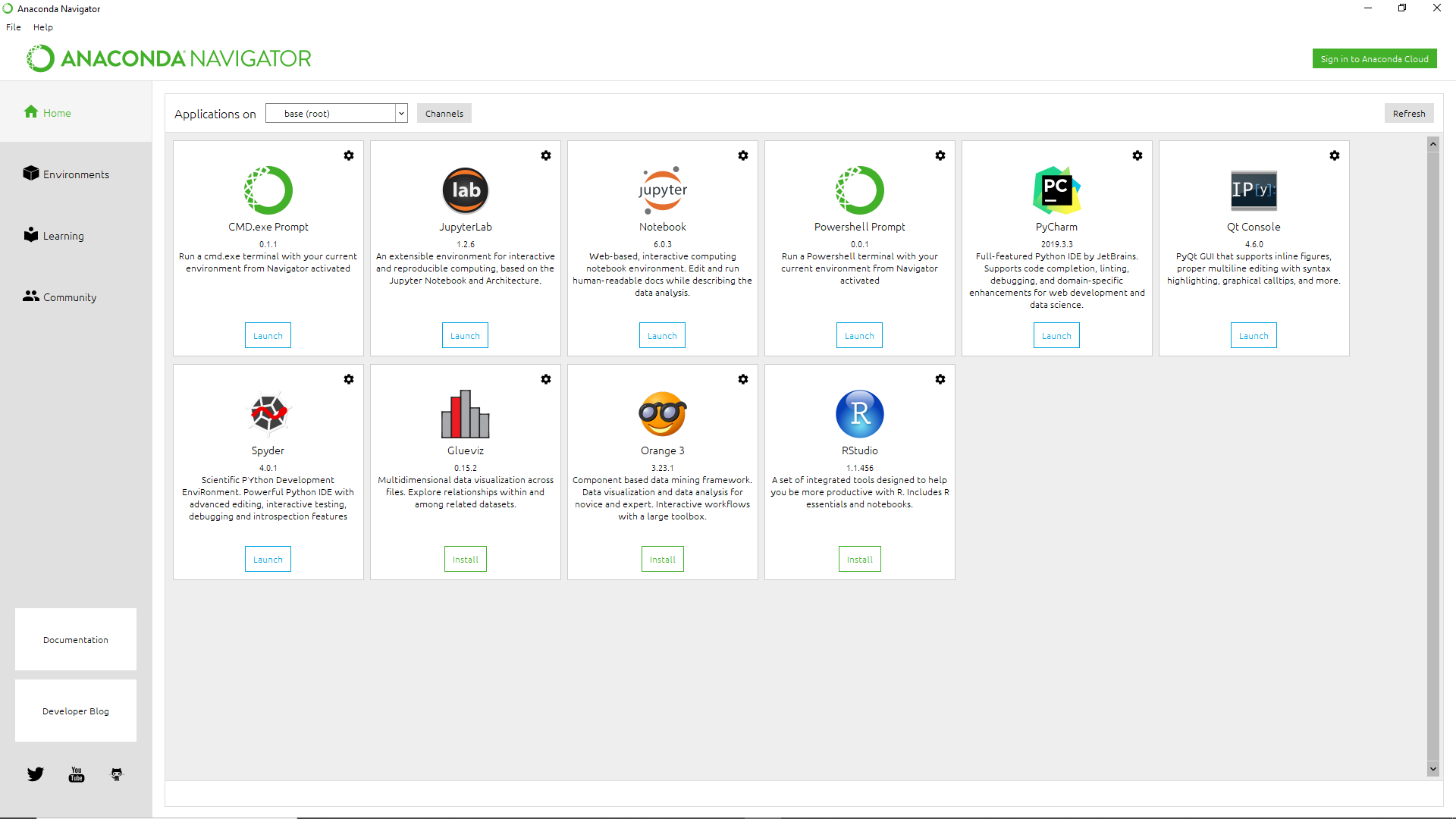Viewport: 1456px width, 819px height.
Task: Click the Glueviz application icon
Action: [x=465, y=413]
